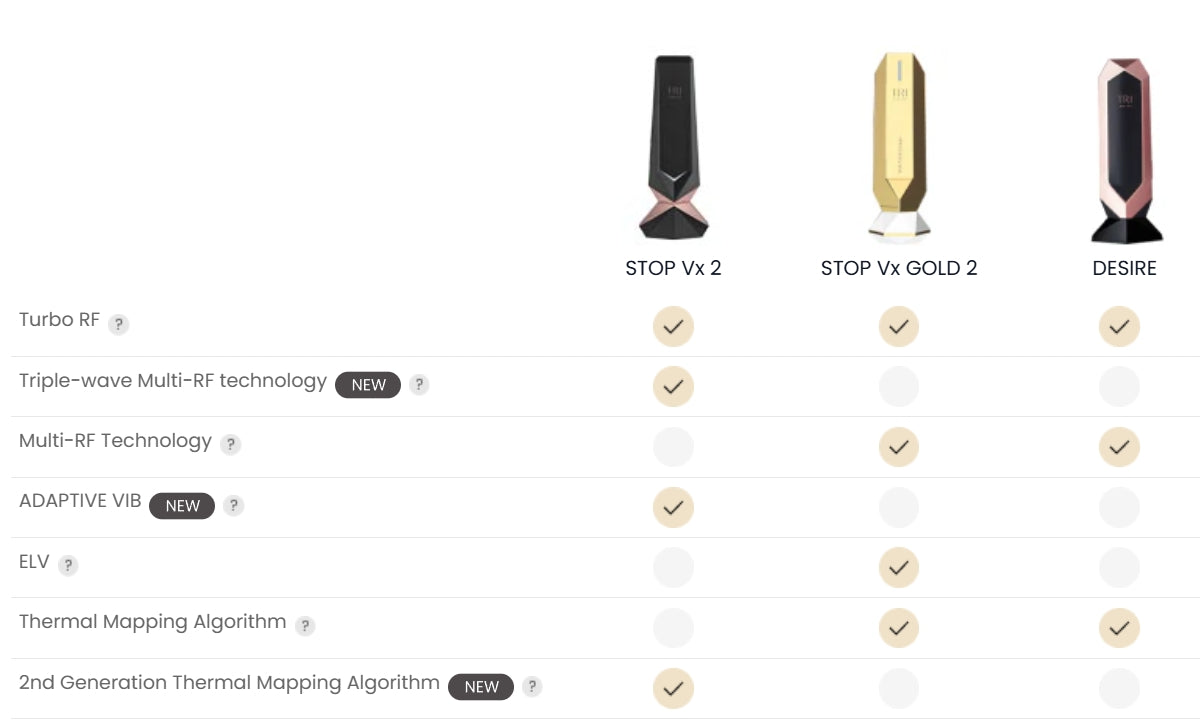Click the NEW badge beside ADAPTIVE VIB
Viewport: 1200px width, 726px height.
coord(181,505)
